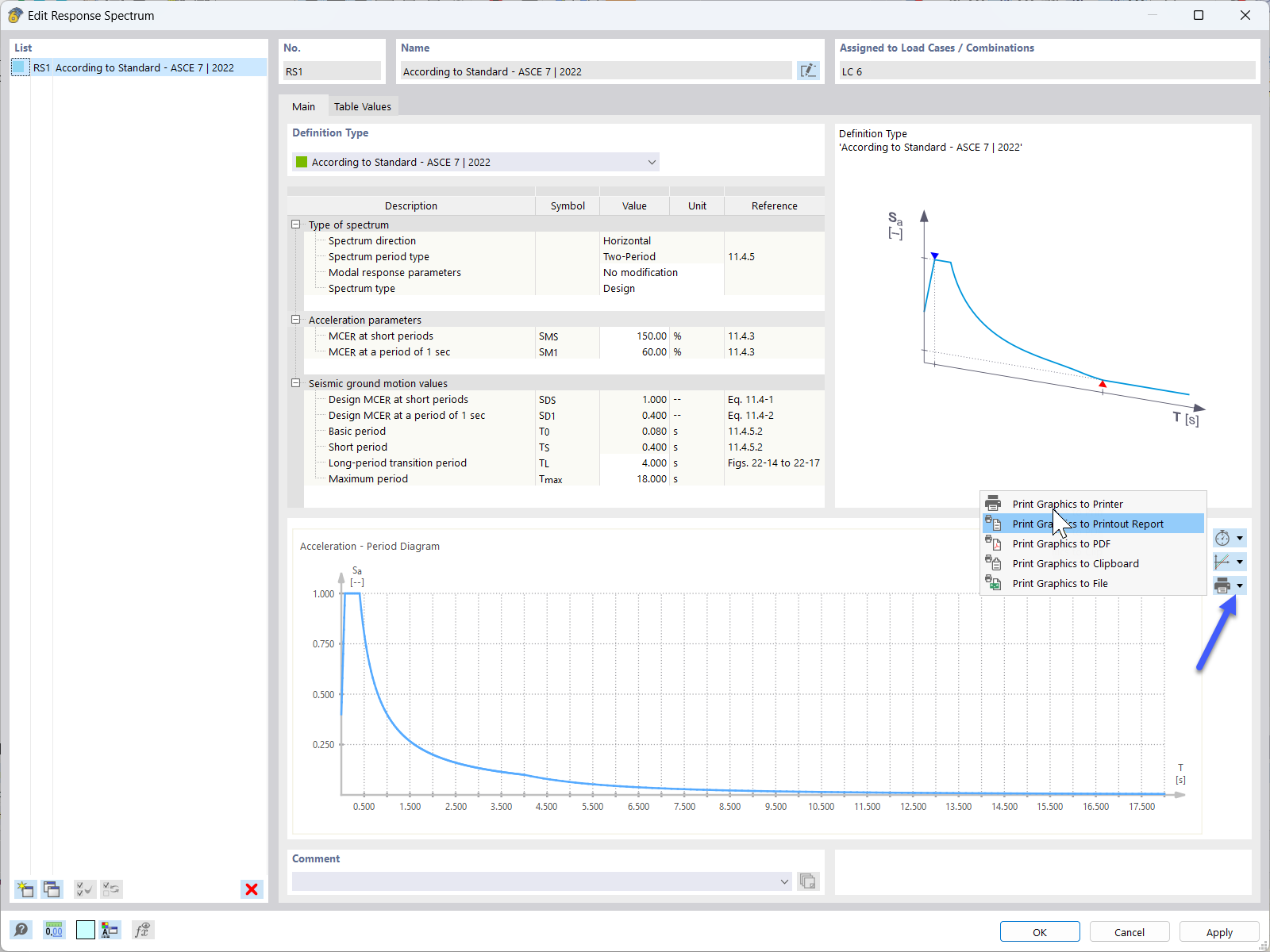This screenshot has width=1270, height=952.
Task: Click the Cancel button
Action: click(x=1130, y=932)
